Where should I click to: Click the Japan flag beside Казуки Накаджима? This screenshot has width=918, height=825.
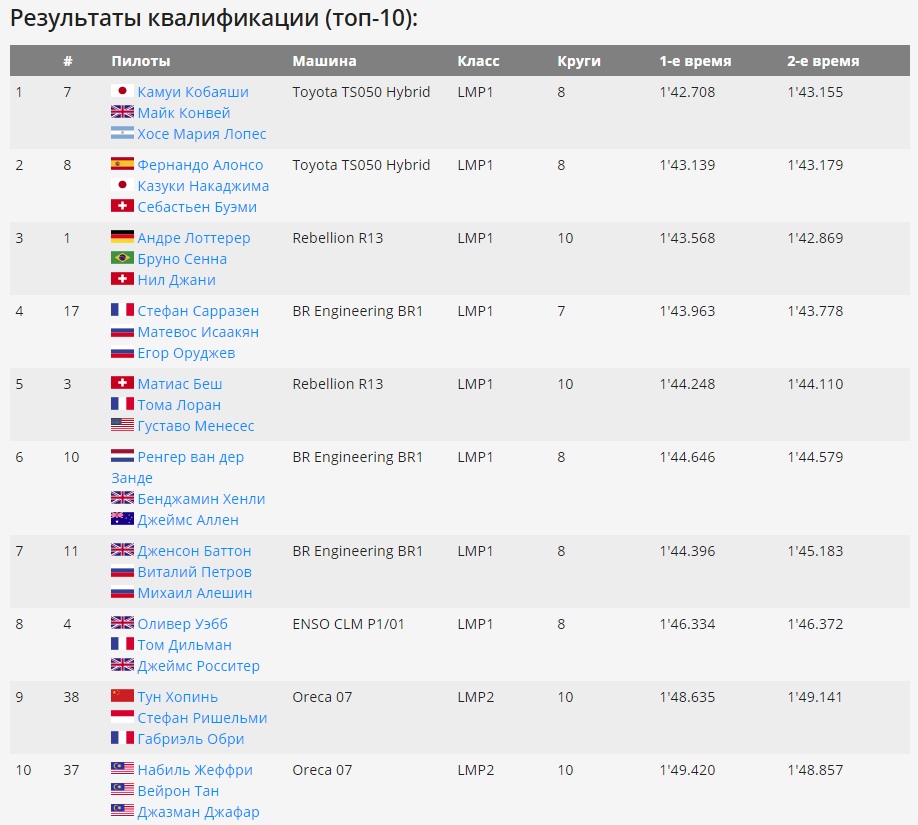pos(122,185)
